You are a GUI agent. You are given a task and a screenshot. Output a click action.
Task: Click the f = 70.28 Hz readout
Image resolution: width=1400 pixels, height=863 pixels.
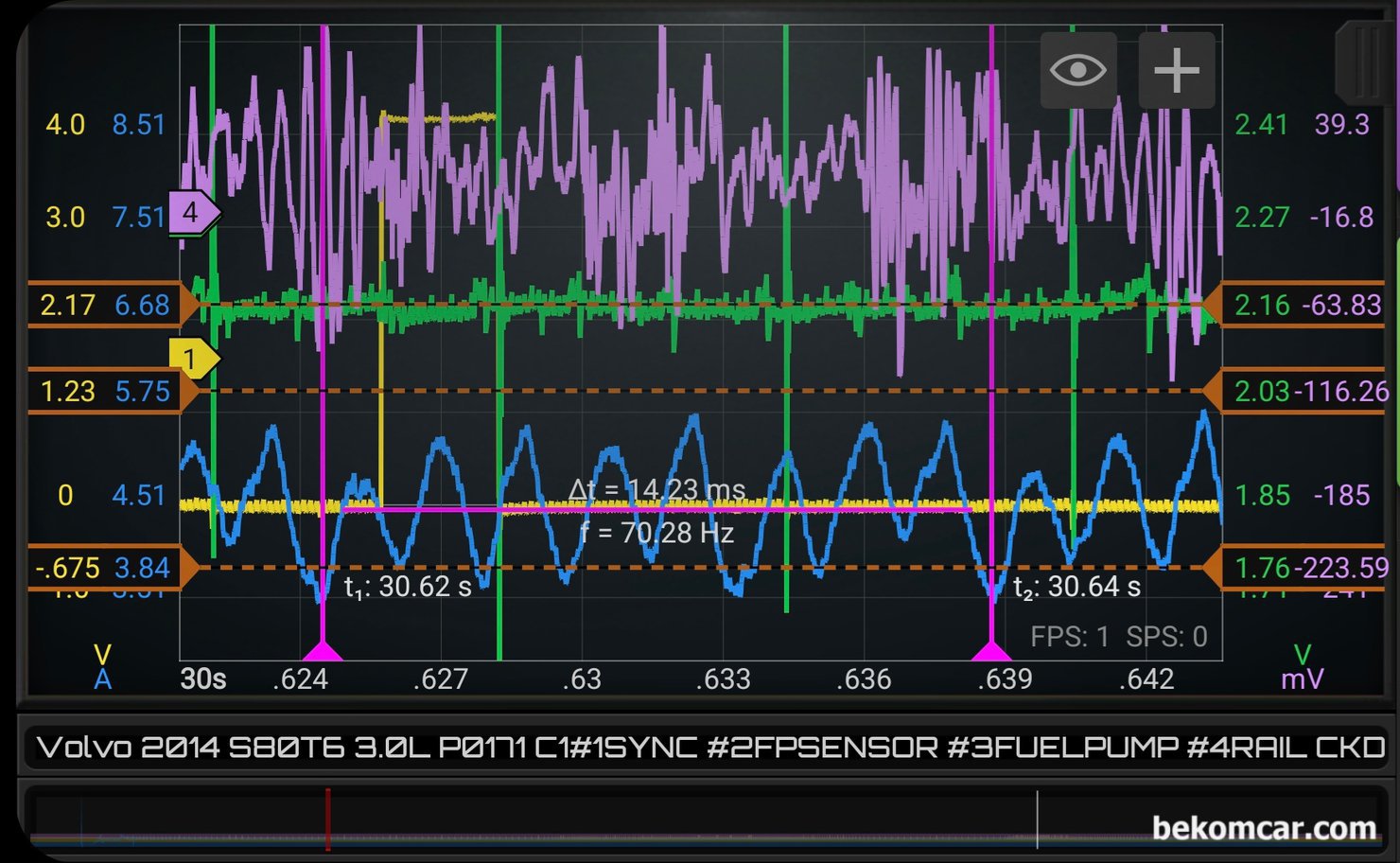click(656, 533)
